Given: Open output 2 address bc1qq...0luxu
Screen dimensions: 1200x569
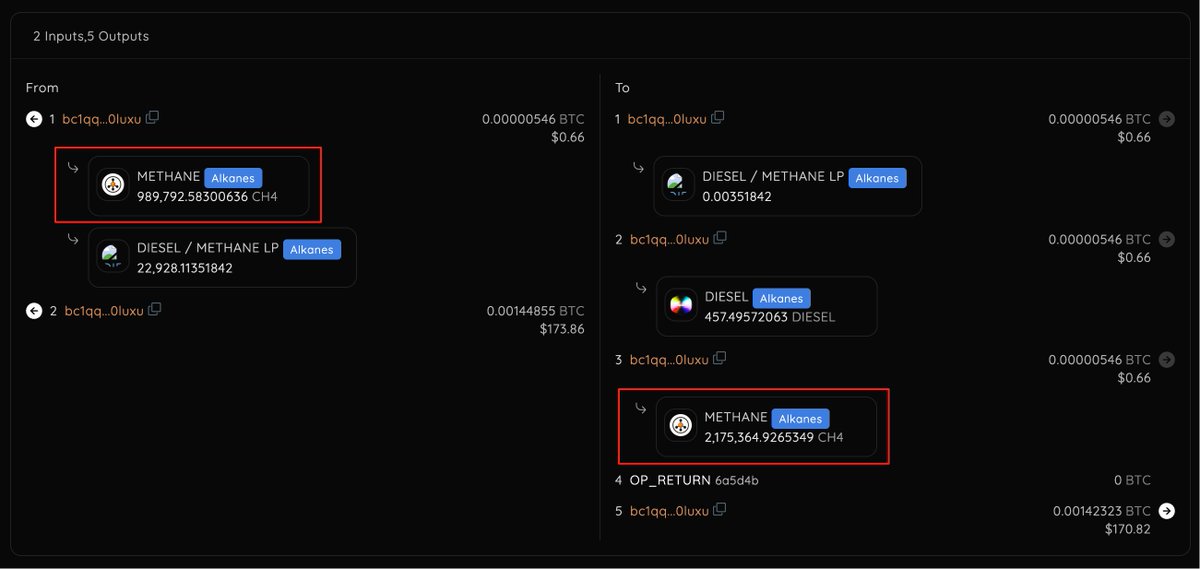Looking at the screenshot, I should point(669,240).
